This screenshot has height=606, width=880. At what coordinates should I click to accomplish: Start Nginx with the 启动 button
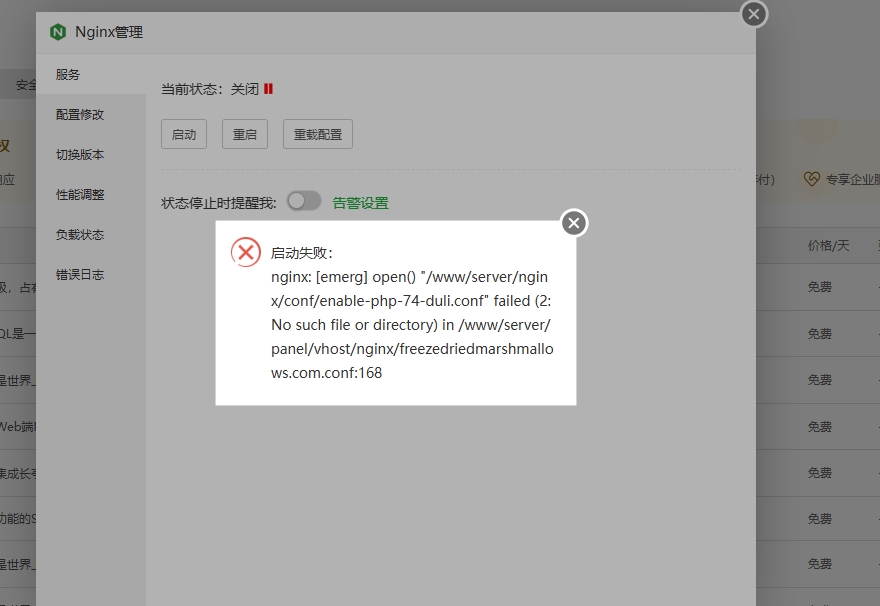(184, 134)
